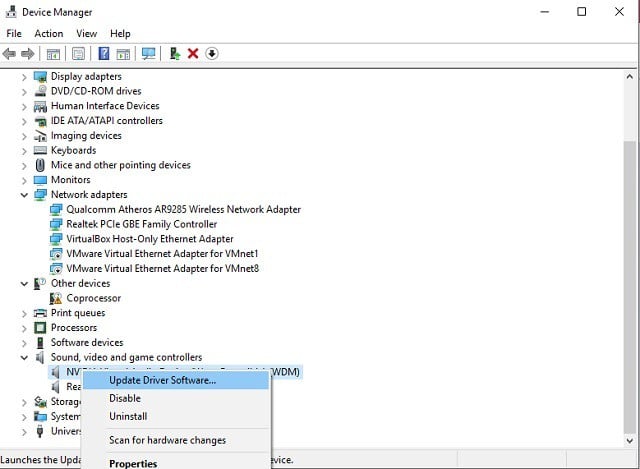Screen dimensions: 640x469
Task: Expand the Processors node
Action: click(x=24, y=328)
